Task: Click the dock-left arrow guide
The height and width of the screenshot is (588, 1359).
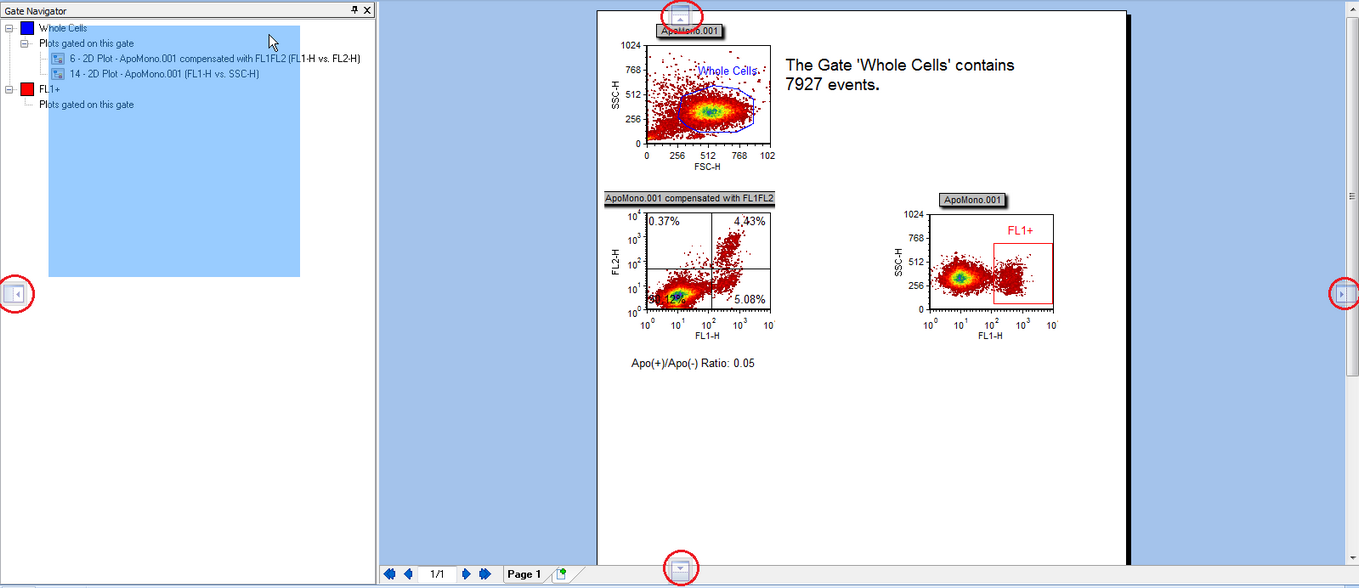Action: 15,294
